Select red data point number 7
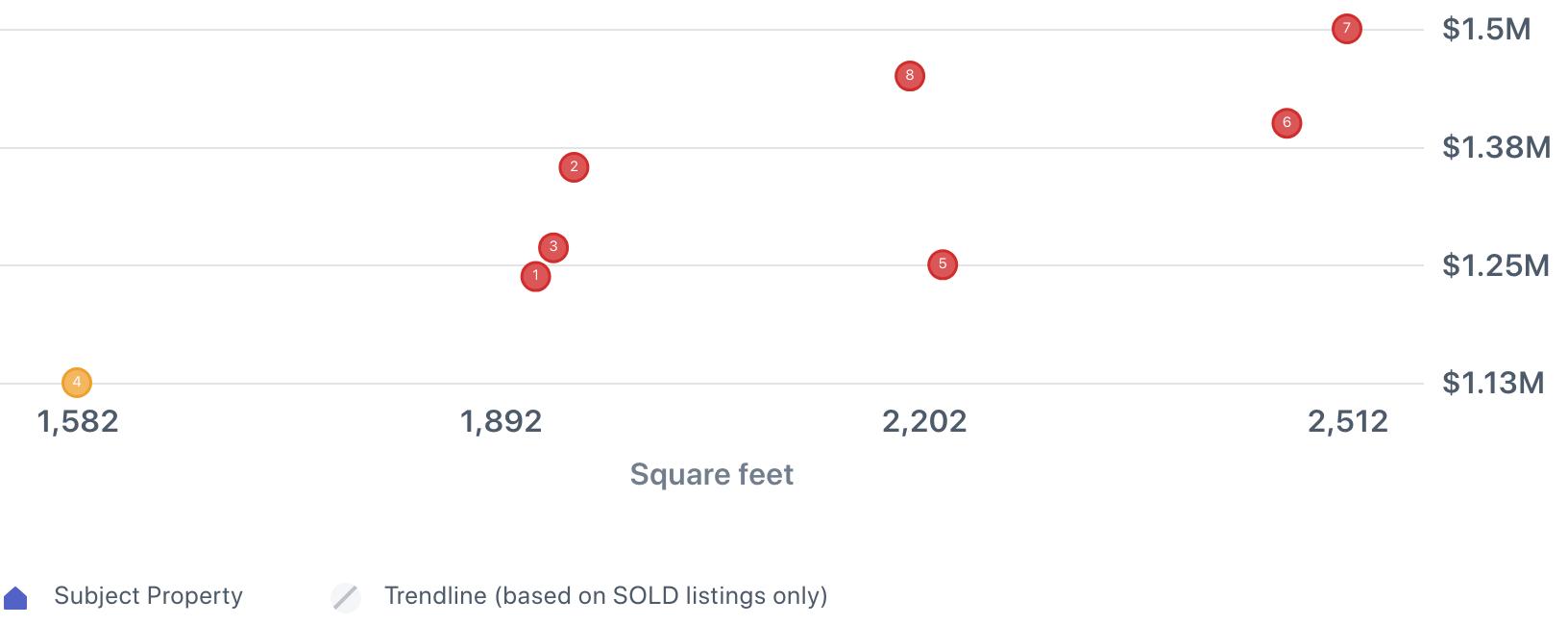Screen dimensions: 1568x625 point(1346,29)
